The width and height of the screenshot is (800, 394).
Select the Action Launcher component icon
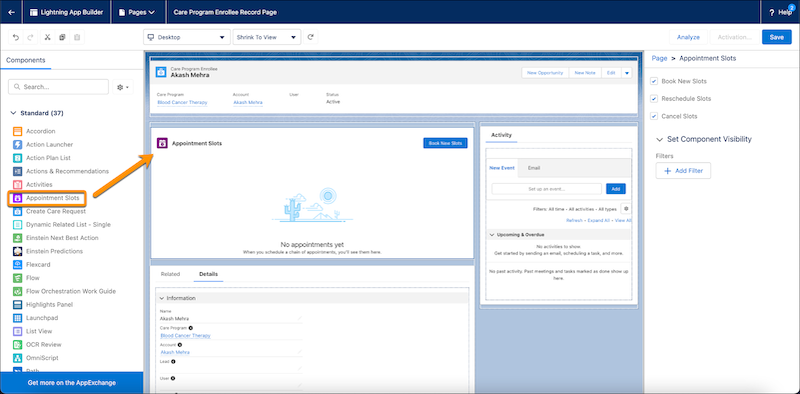coord(17,144)
